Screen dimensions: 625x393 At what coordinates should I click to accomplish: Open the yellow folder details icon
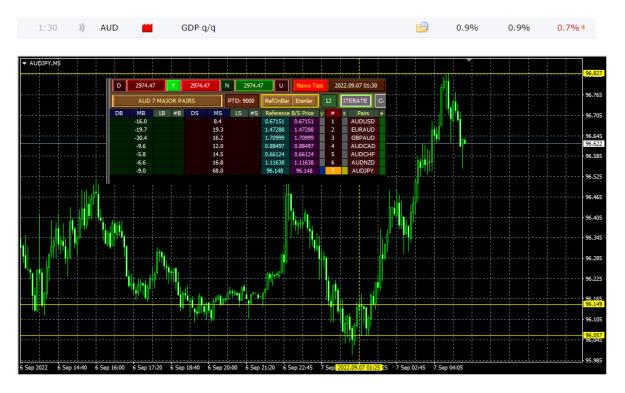point(422,28)
